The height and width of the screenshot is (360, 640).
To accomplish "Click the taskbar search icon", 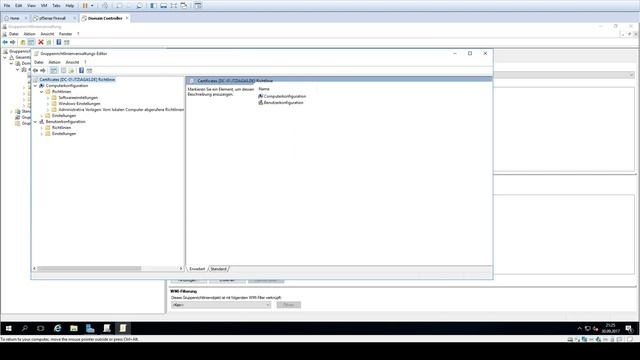I will point(24,328).
